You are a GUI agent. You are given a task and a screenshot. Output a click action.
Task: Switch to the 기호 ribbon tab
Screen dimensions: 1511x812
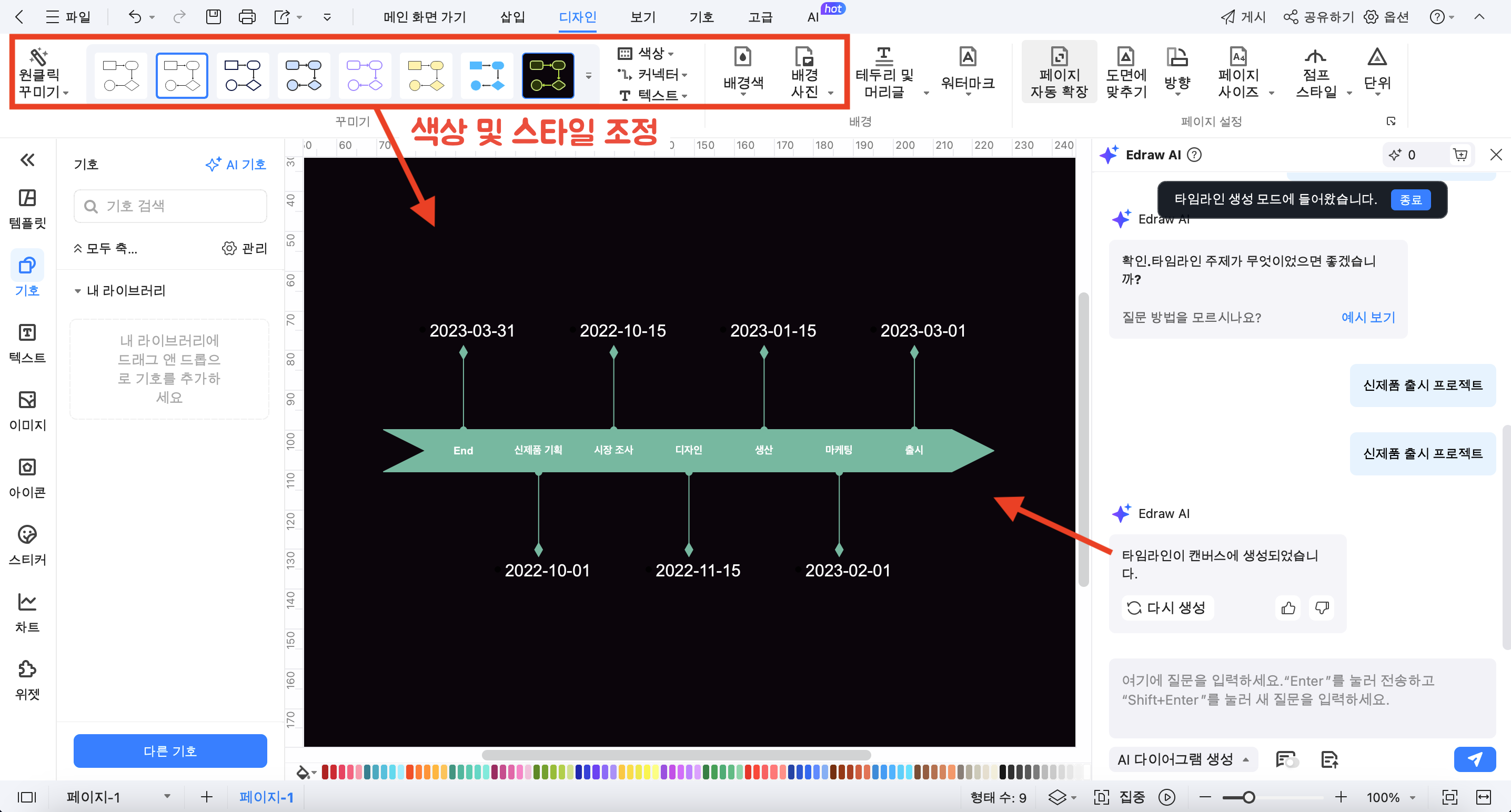[x=701, y=16]
